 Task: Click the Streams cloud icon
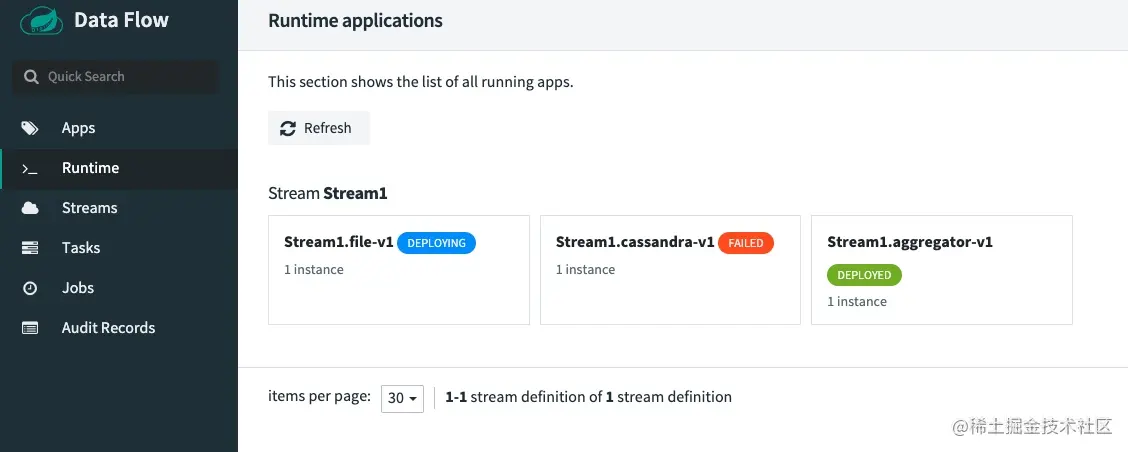coord(30,208)
